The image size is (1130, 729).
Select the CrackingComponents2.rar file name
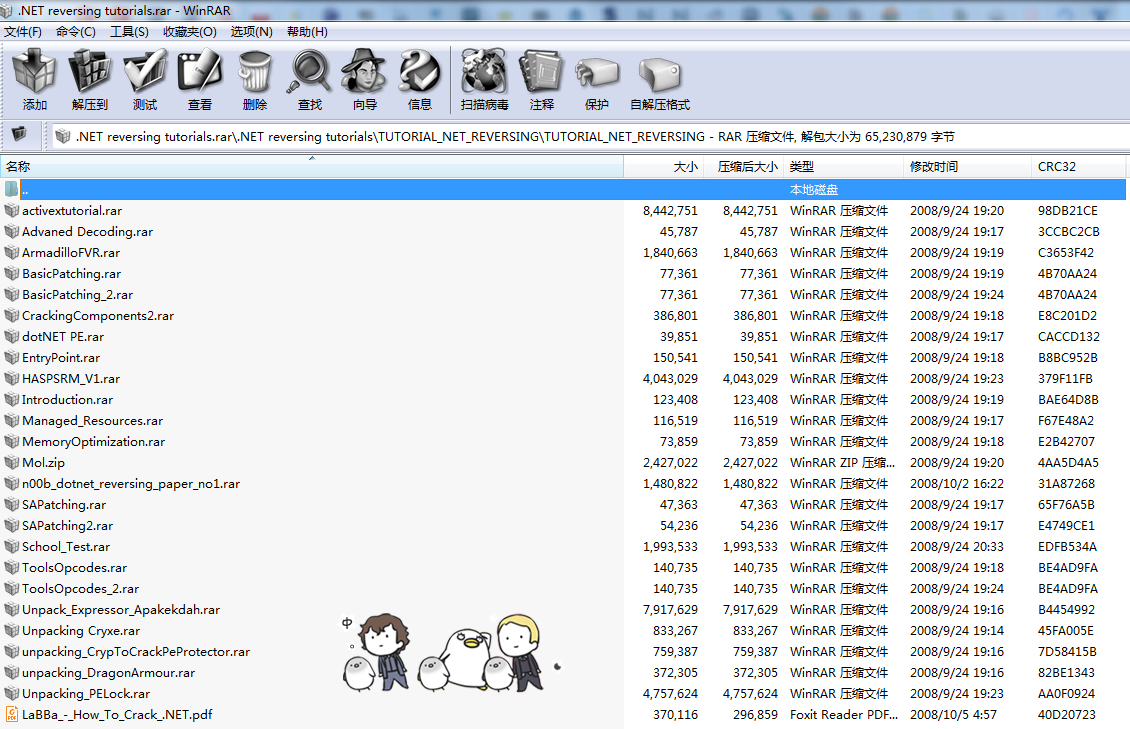tap(98, 316)
